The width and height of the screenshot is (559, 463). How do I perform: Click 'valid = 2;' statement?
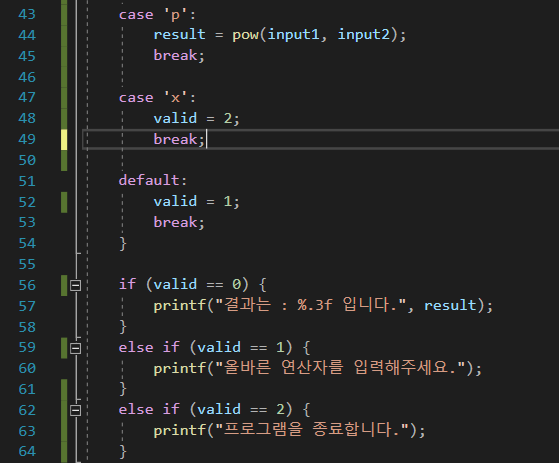click(196, 118)
